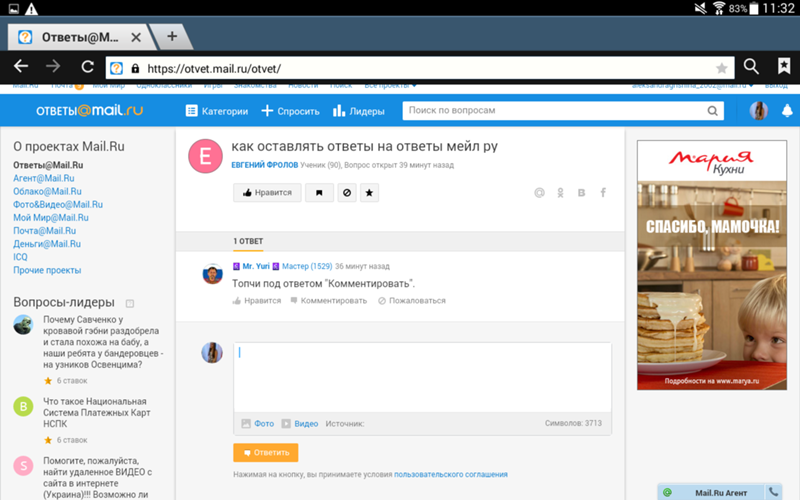
Task: Expand Прочие проекты link
Action: click(x=47, y=270)
